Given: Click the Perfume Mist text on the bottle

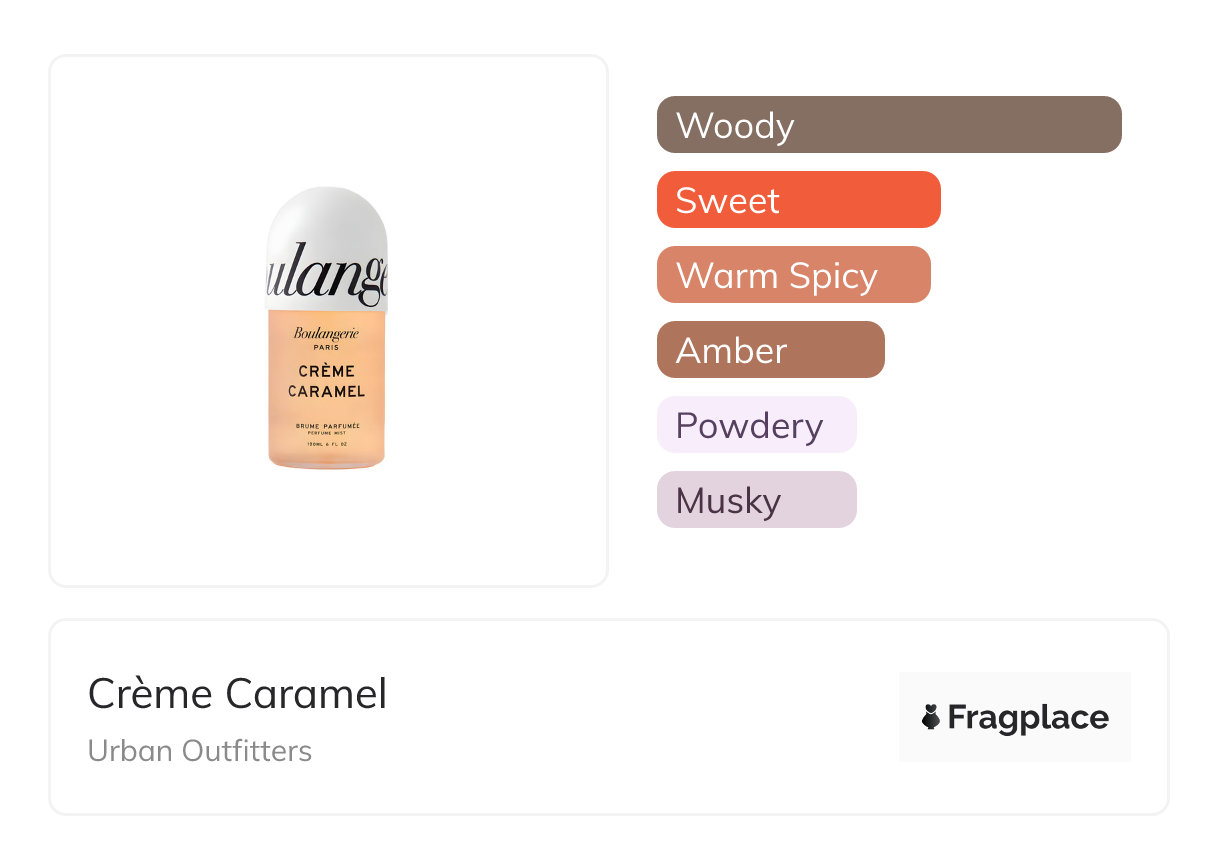Looking at the screenshot, I should click(x=327, y=433).
